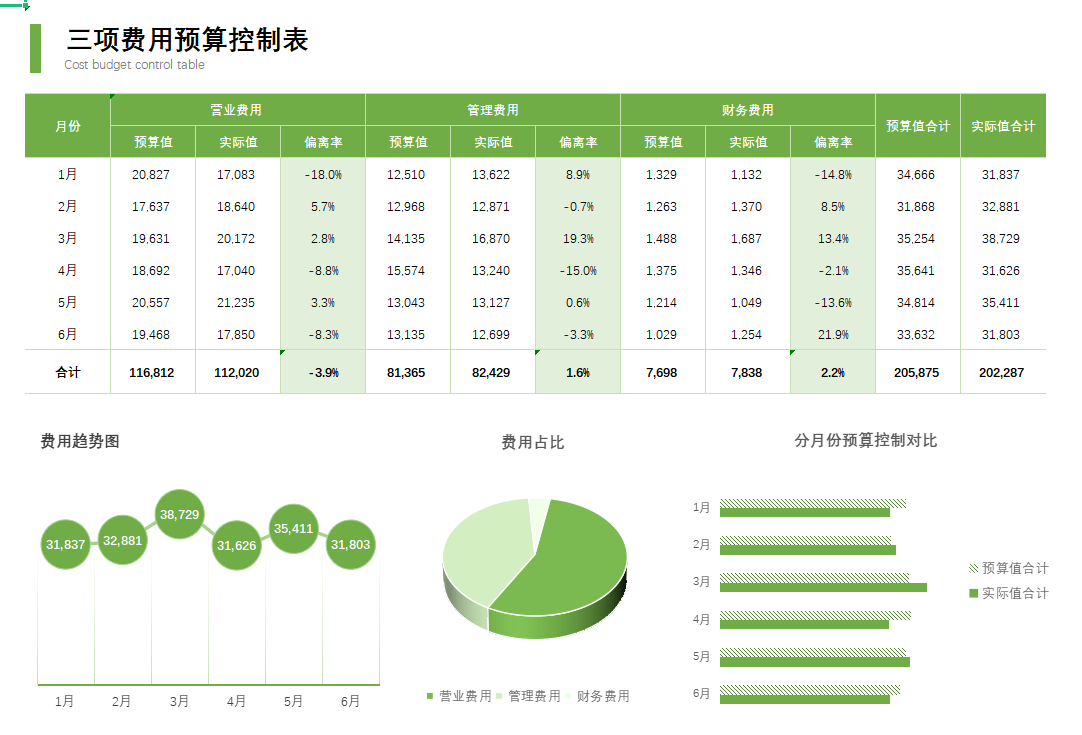The image size is (1082, 735).
Task: Click the 205,875 total cell in 合计 row
Action: click(x=917, y=372)
